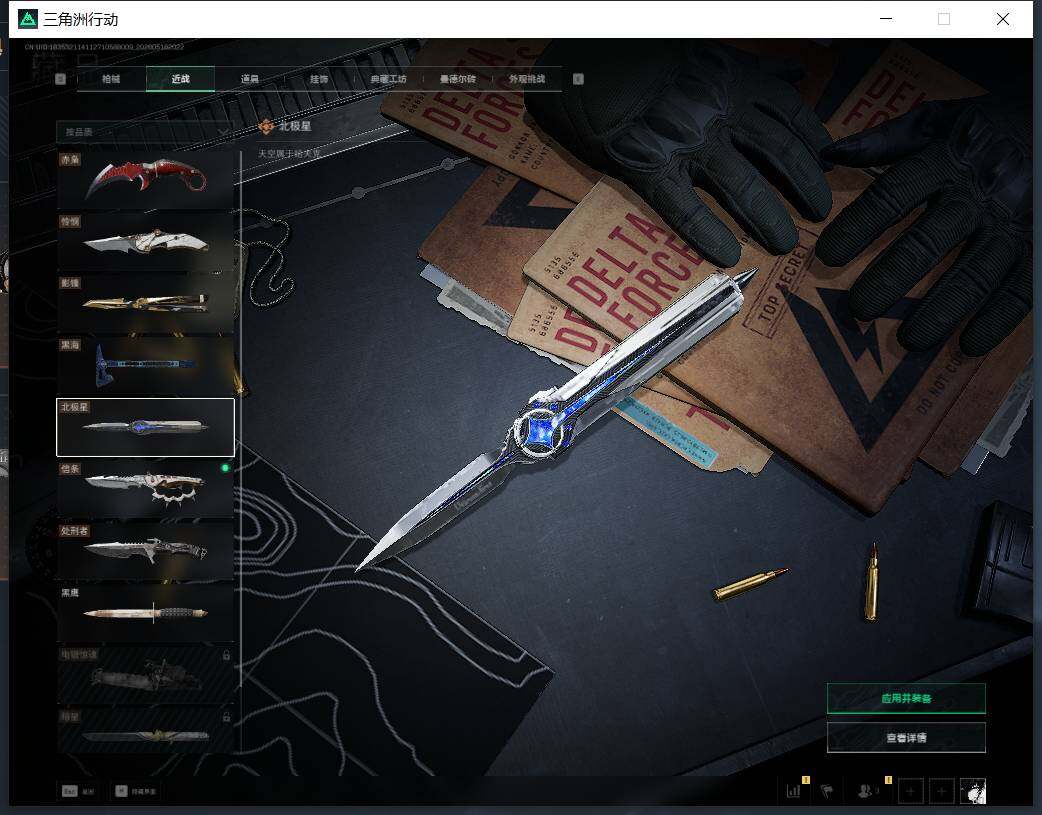Screen dimensions: 1042x815
Task: Open the statistics bar chart icon
Action: click(793, 791)
